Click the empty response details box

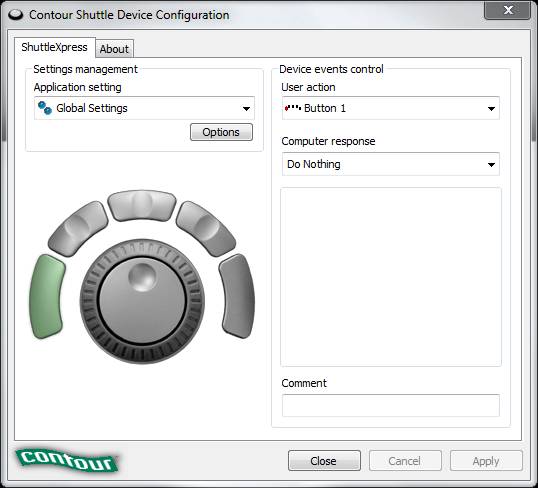391,277
